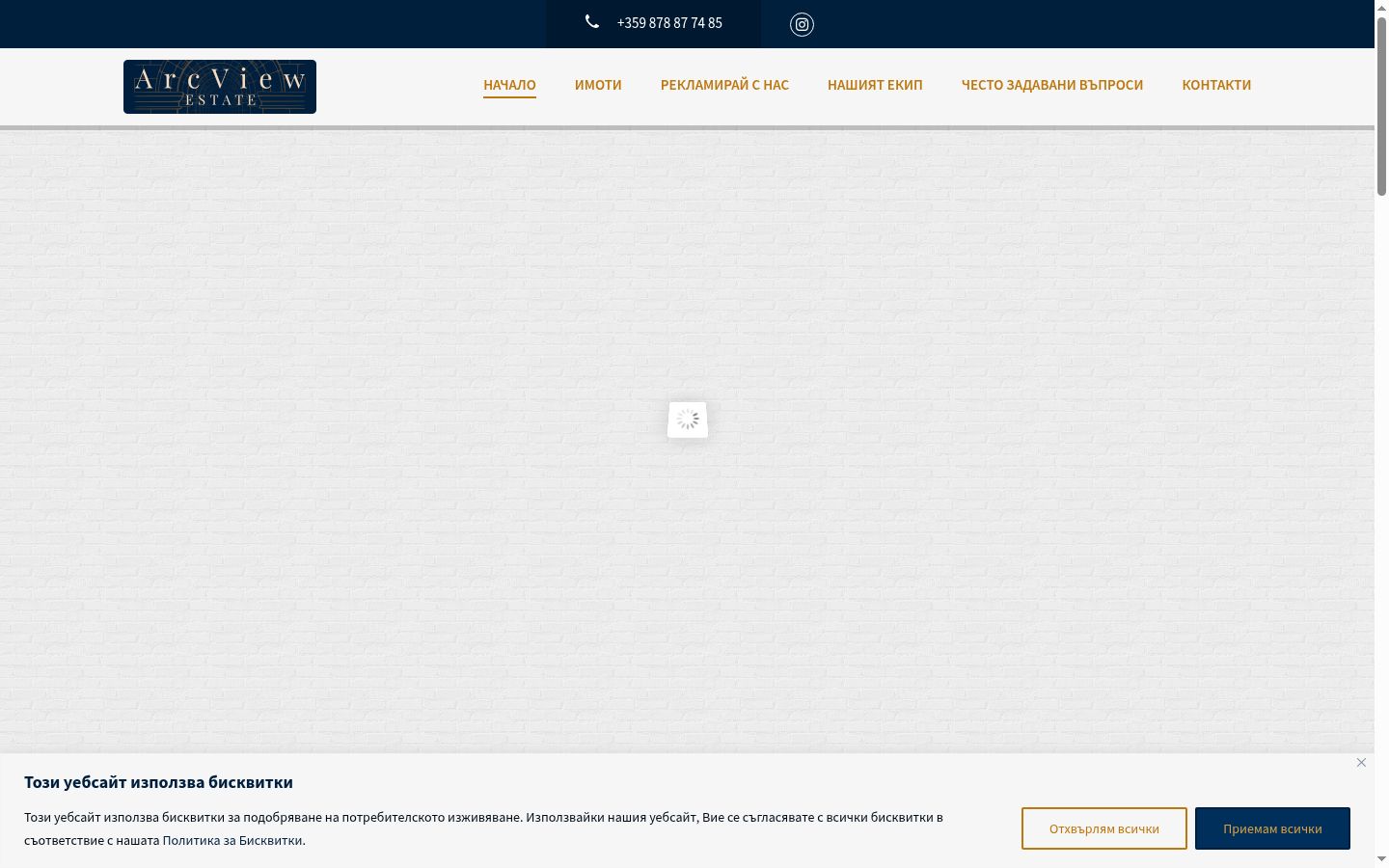Open the Политика за Бисквитки link
The width and height of the screenshot is (1389, 868).
click(232, 840)
